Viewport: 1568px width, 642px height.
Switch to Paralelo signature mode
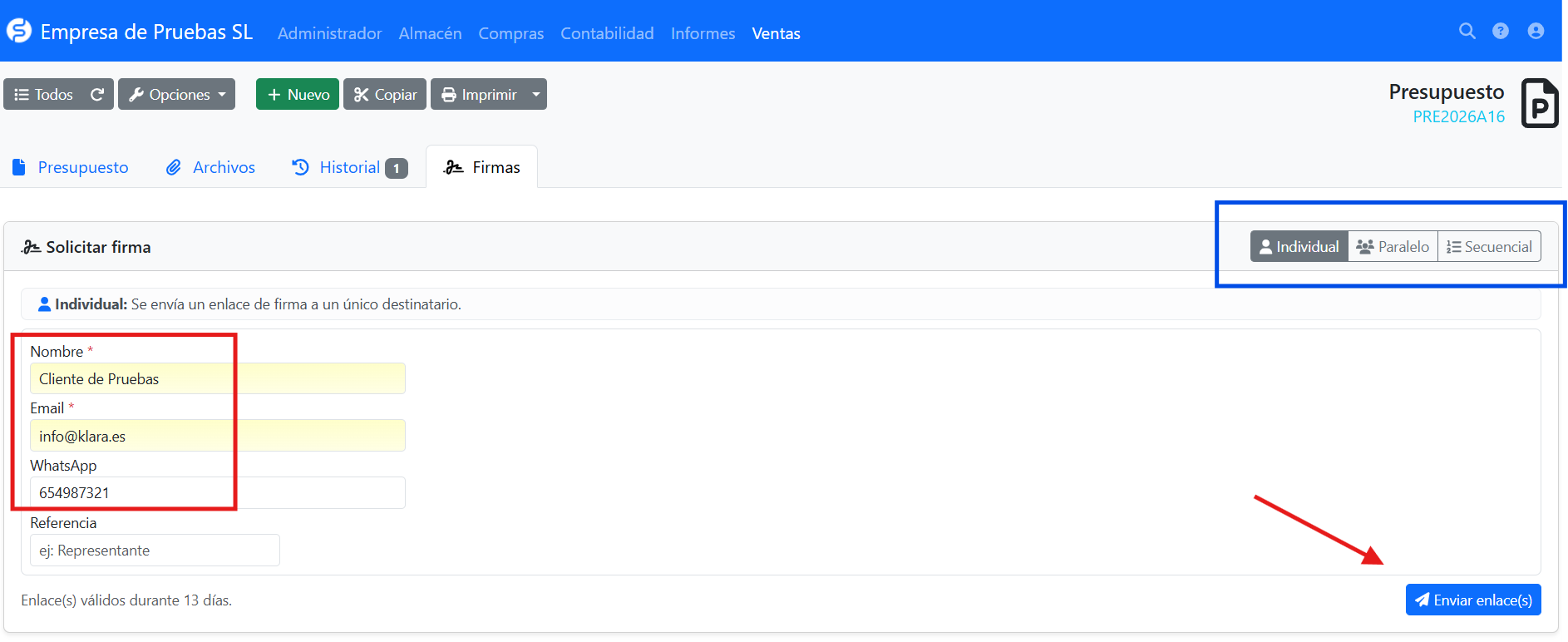click(1393, 247)
